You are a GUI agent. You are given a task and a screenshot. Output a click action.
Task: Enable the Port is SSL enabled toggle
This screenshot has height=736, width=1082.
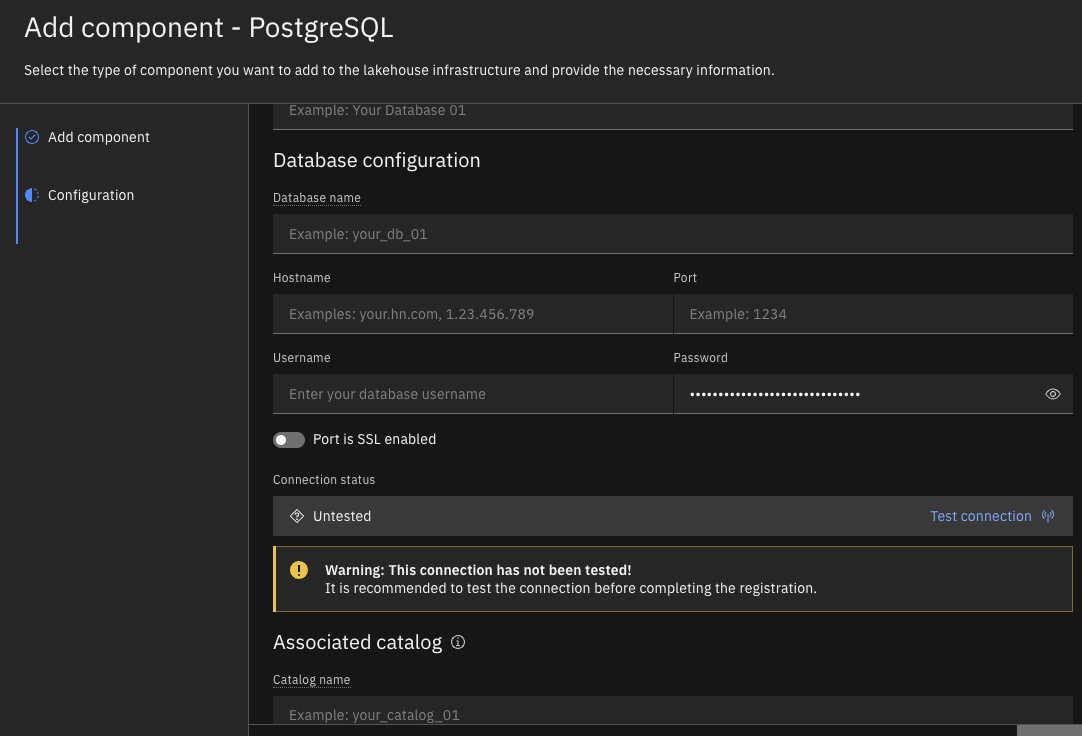(x=289, y=439)
